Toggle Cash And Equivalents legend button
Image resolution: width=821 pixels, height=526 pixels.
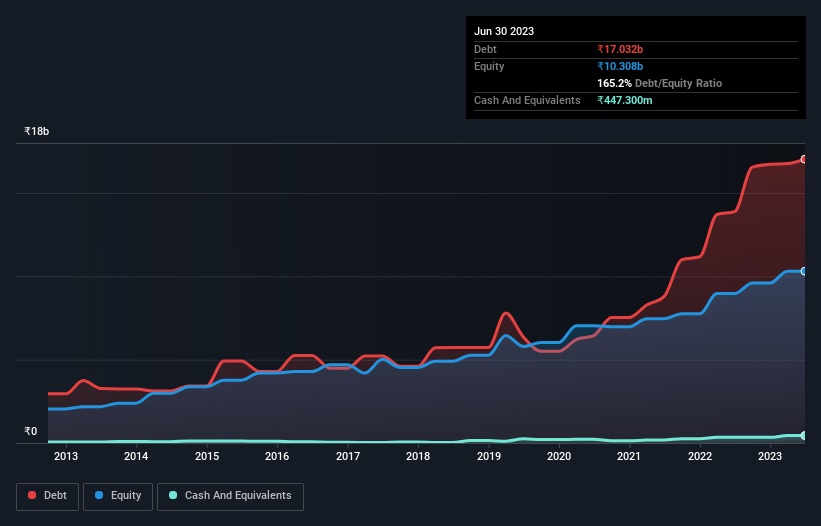(x=230, y=496)
